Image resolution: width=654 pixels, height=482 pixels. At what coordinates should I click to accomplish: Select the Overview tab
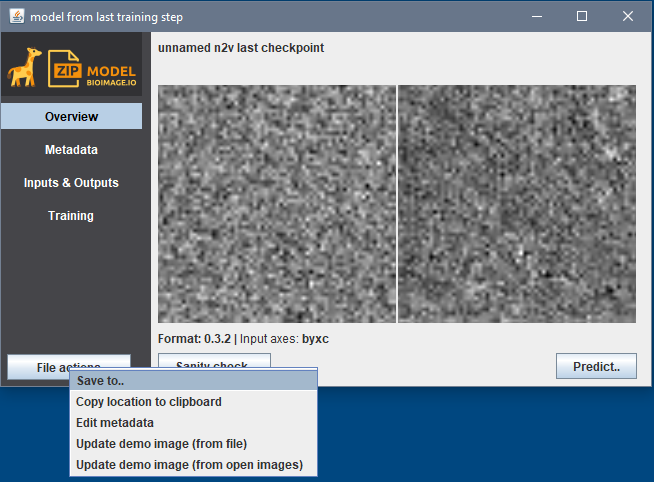71,117
